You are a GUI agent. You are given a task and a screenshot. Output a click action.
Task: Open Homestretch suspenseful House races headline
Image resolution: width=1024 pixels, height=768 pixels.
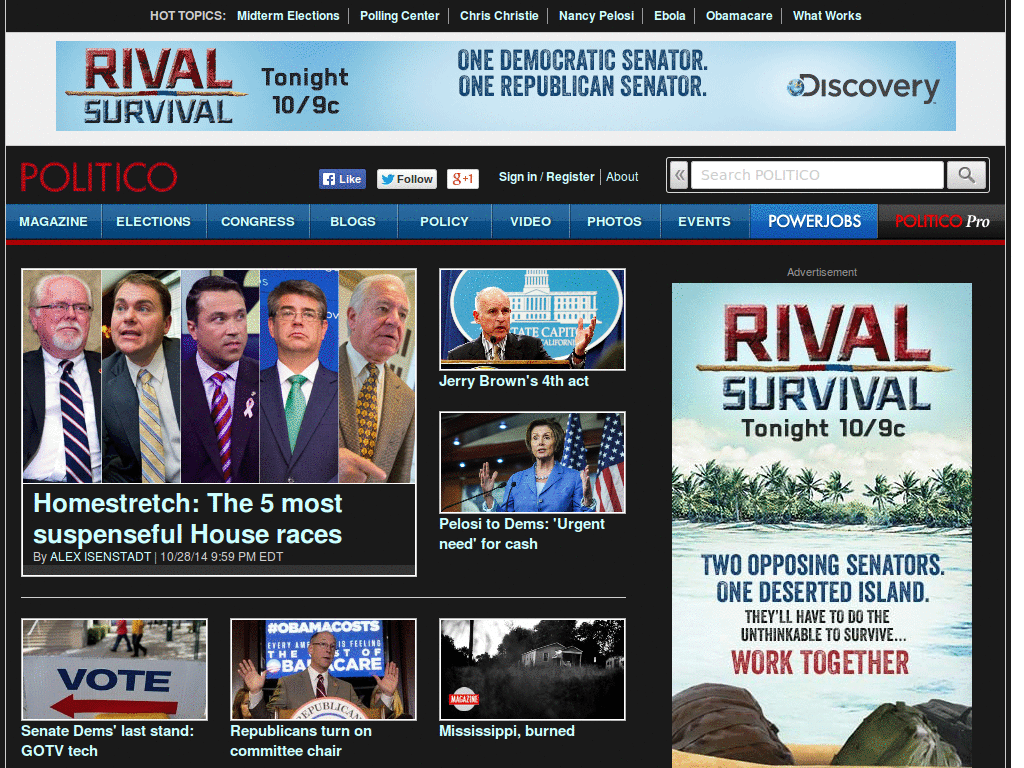pyautogui.click(x=188, y=519)
